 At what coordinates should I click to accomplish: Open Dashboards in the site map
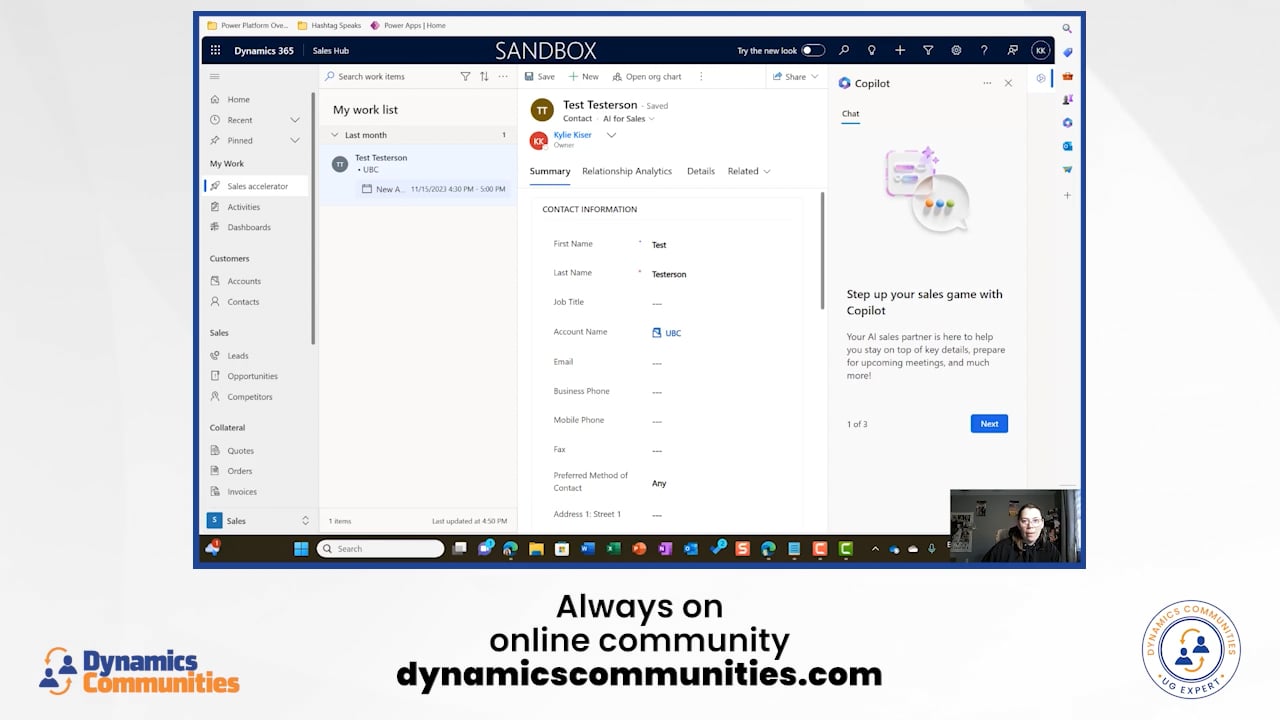click(249, 227)
